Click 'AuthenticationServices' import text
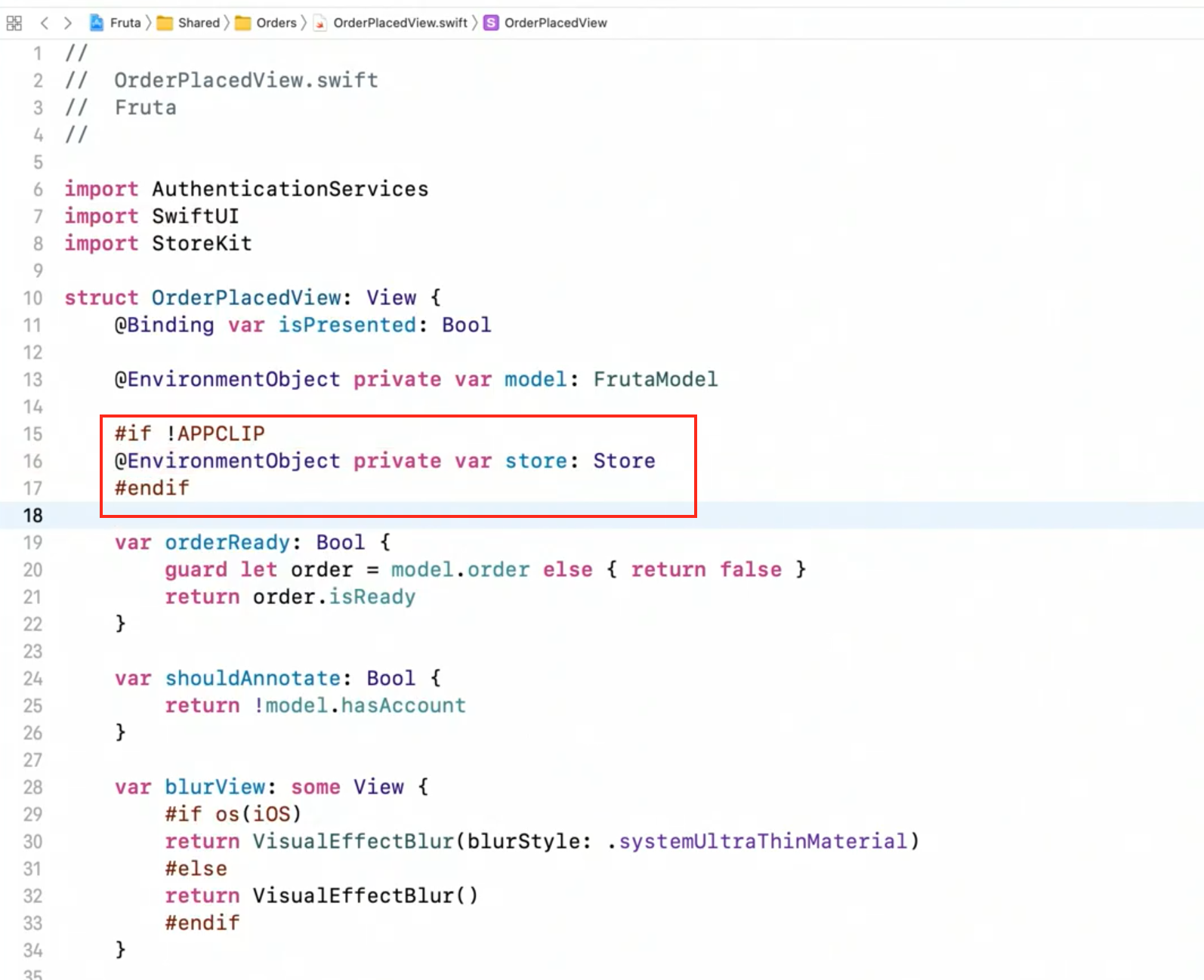Viewport: 1204px width, 980px height. (x=290, y=189)
